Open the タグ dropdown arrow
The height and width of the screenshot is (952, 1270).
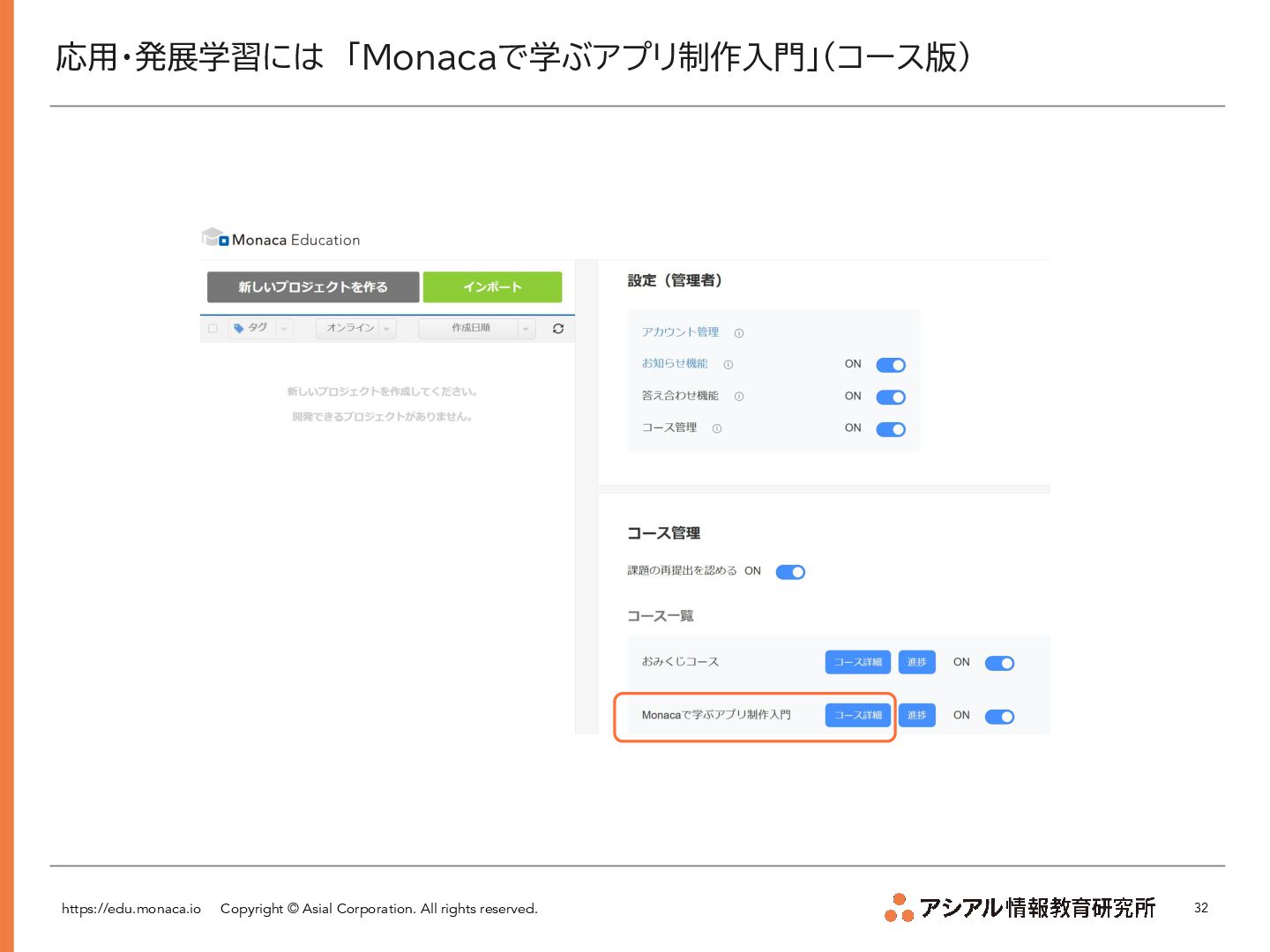[284, 329]
